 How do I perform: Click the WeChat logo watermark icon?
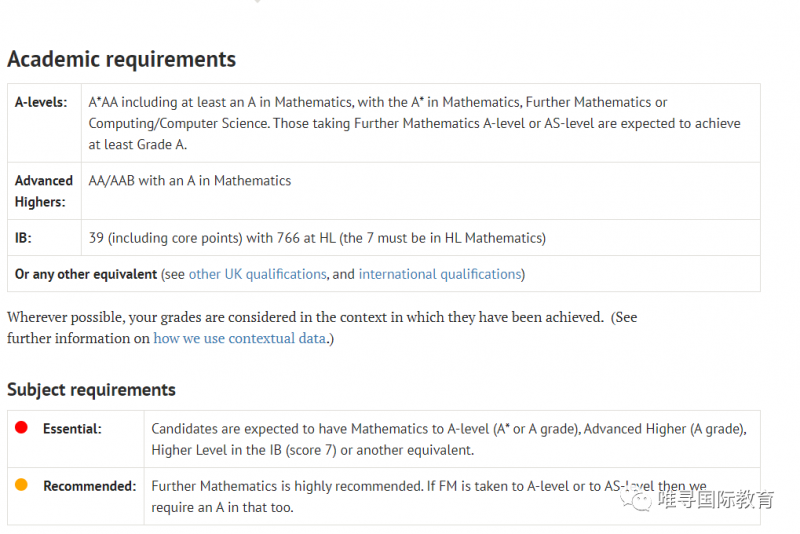tap(636, 499)
